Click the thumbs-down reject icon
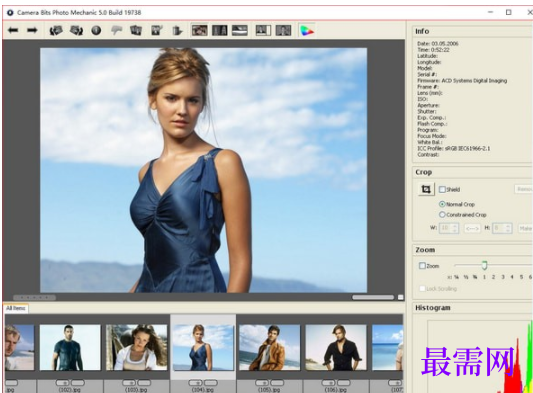The image size is (533, 393). coord(117,31)
